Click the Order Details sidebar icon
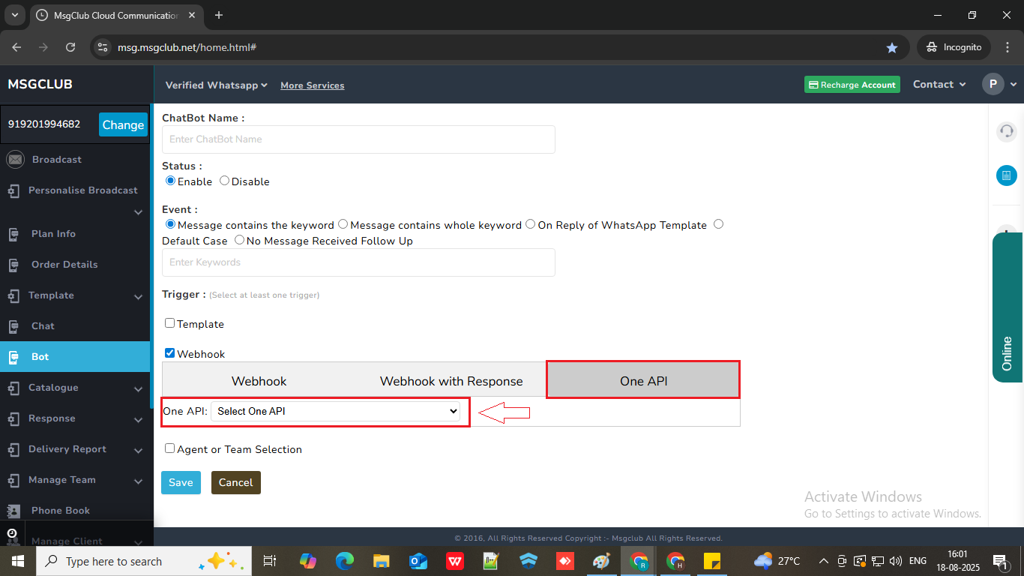This screenshot has height=576, width=1024. click(14, 265)
